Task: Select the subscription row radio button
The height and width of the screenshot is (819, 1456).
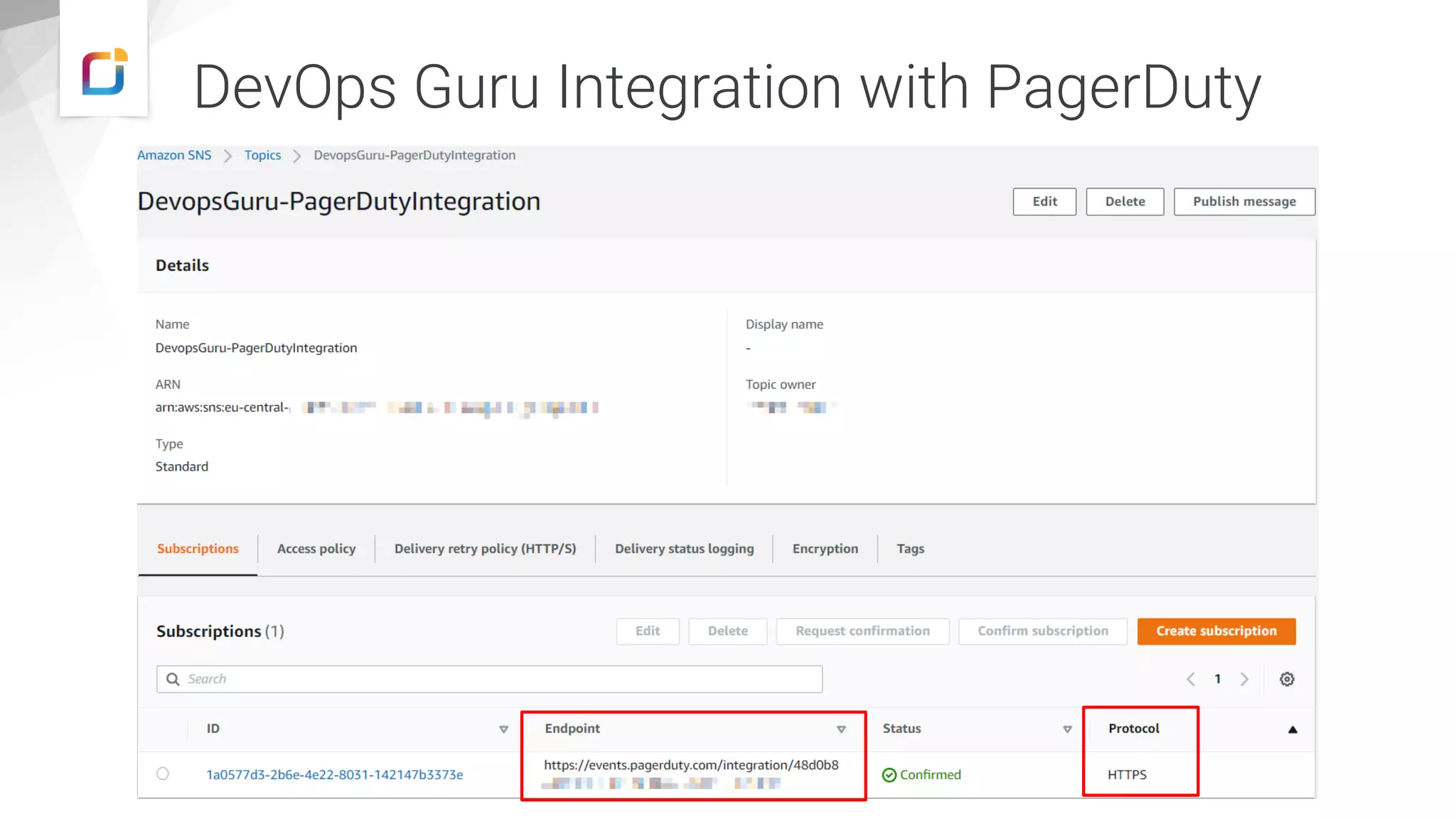Action: 163,773
